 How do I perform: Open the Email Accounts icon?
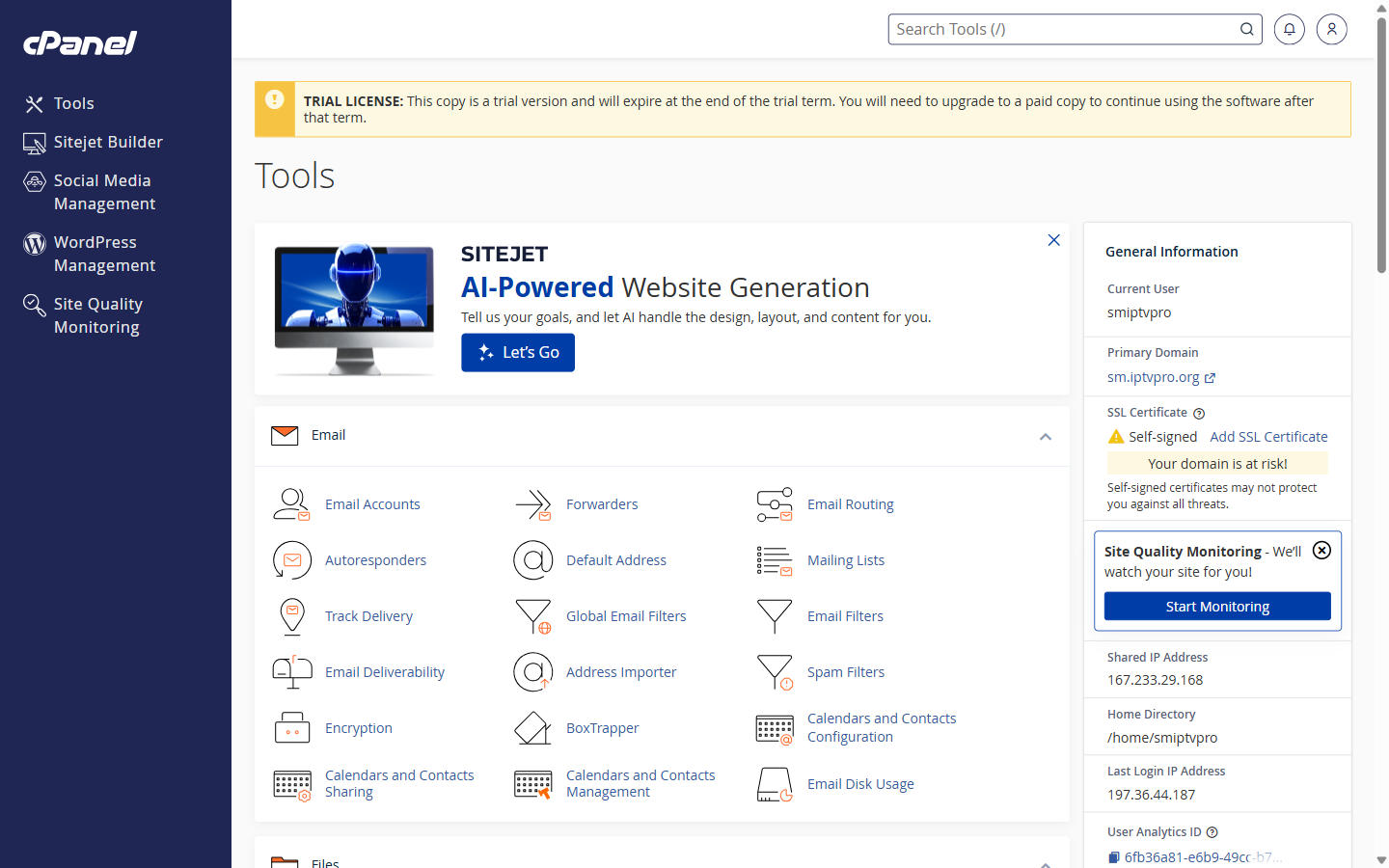[291, 504]
